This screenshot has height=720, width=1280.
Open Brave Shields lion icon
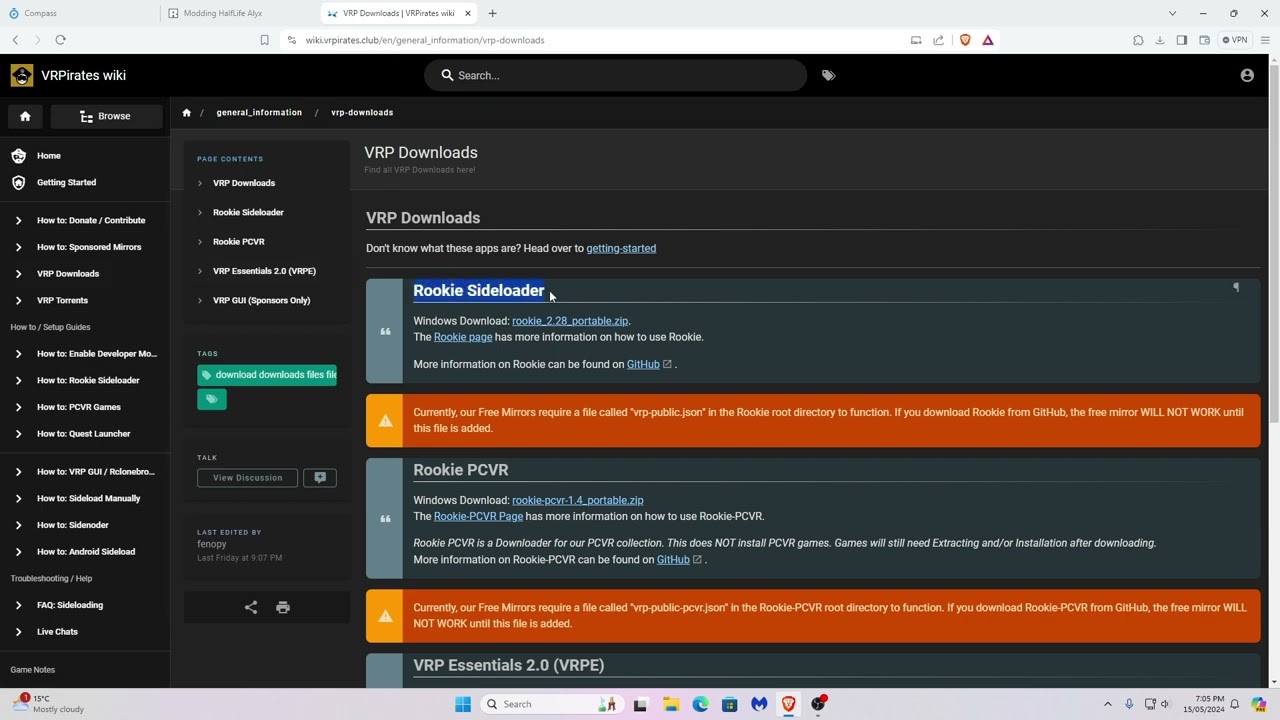[x=965, y=40]
